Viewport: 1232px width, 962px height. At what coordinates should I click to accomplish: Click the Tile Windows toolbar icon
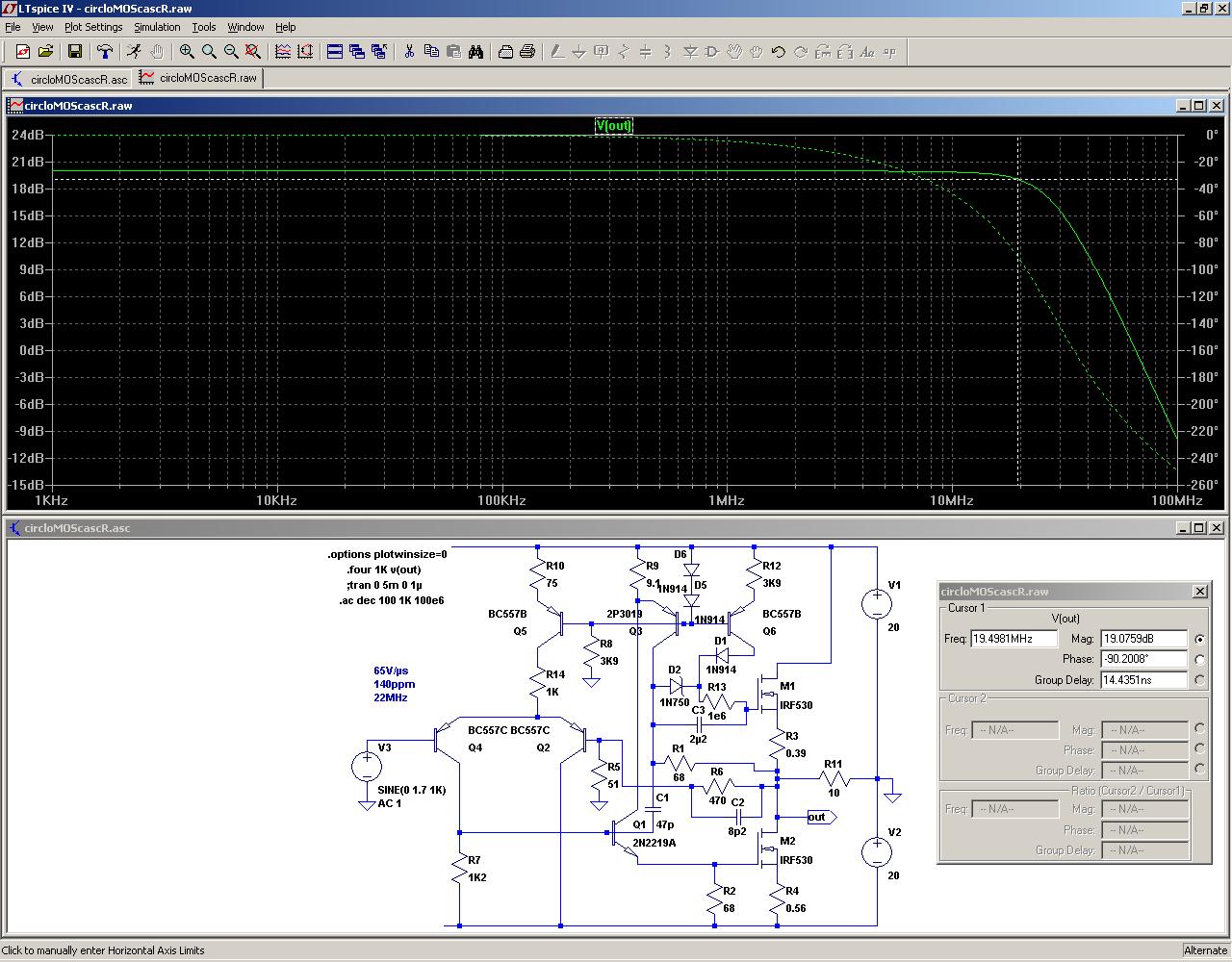pyautogui.click(x=335, y=52)
